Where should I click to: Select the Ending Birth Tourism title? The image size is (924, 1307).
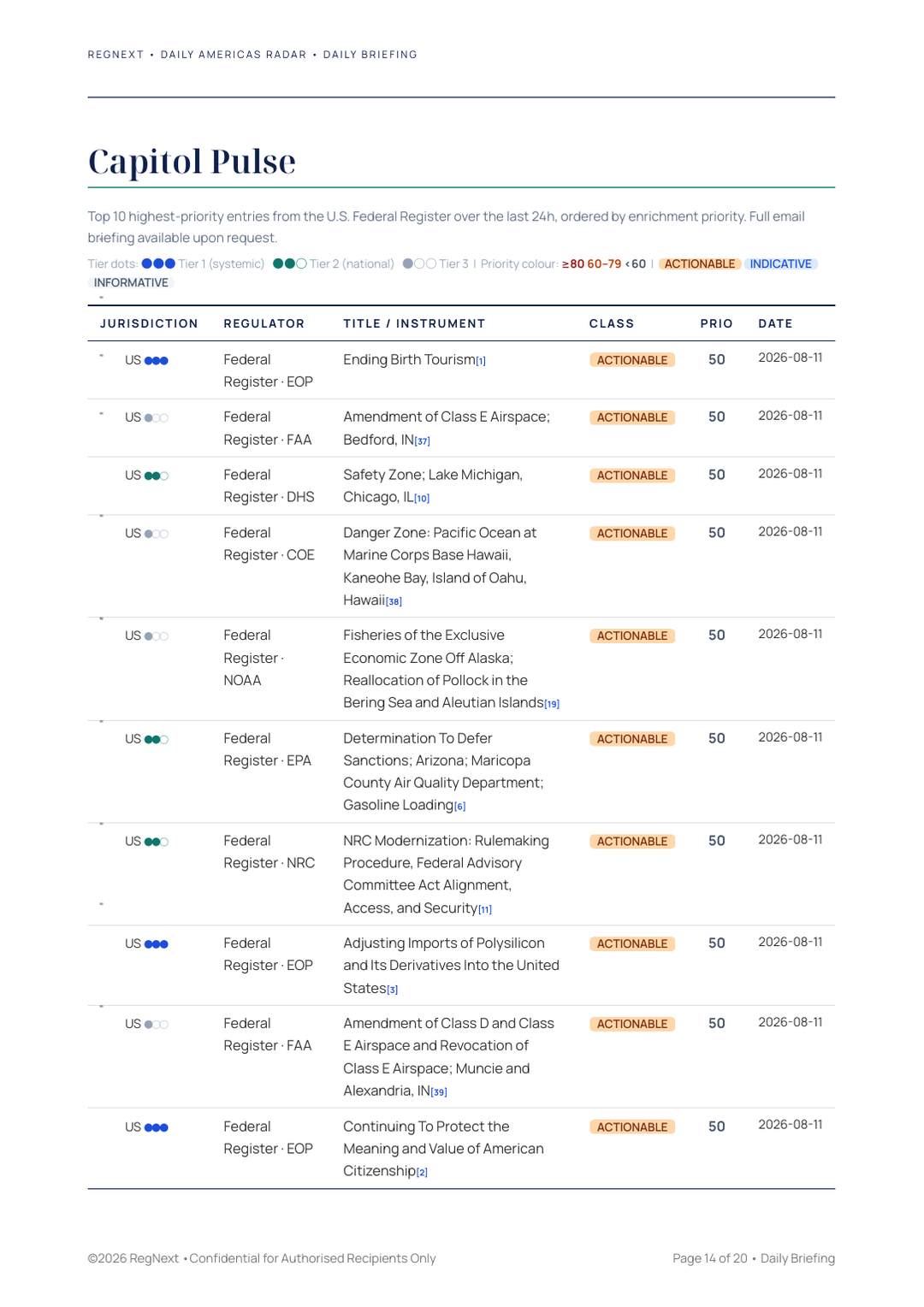(409, 360)
